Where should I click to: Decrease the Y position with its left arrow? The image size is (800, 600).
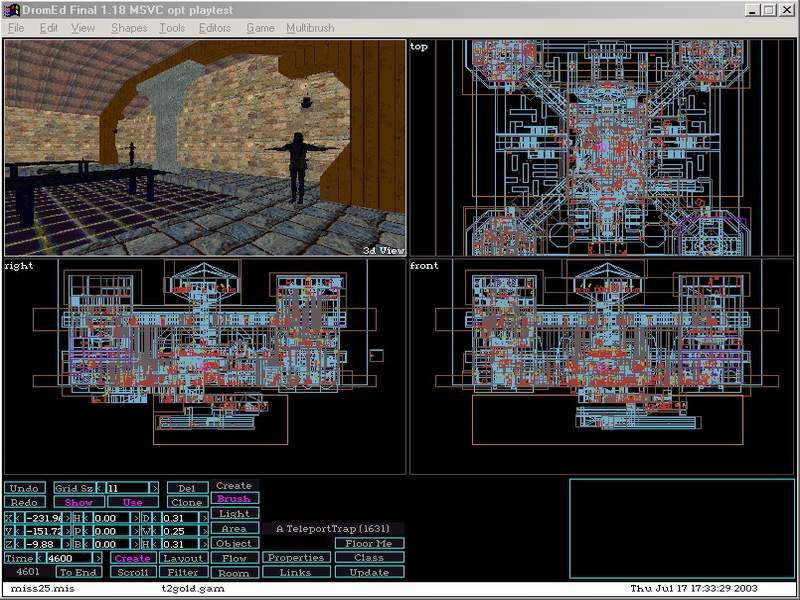tap(19, 531)
